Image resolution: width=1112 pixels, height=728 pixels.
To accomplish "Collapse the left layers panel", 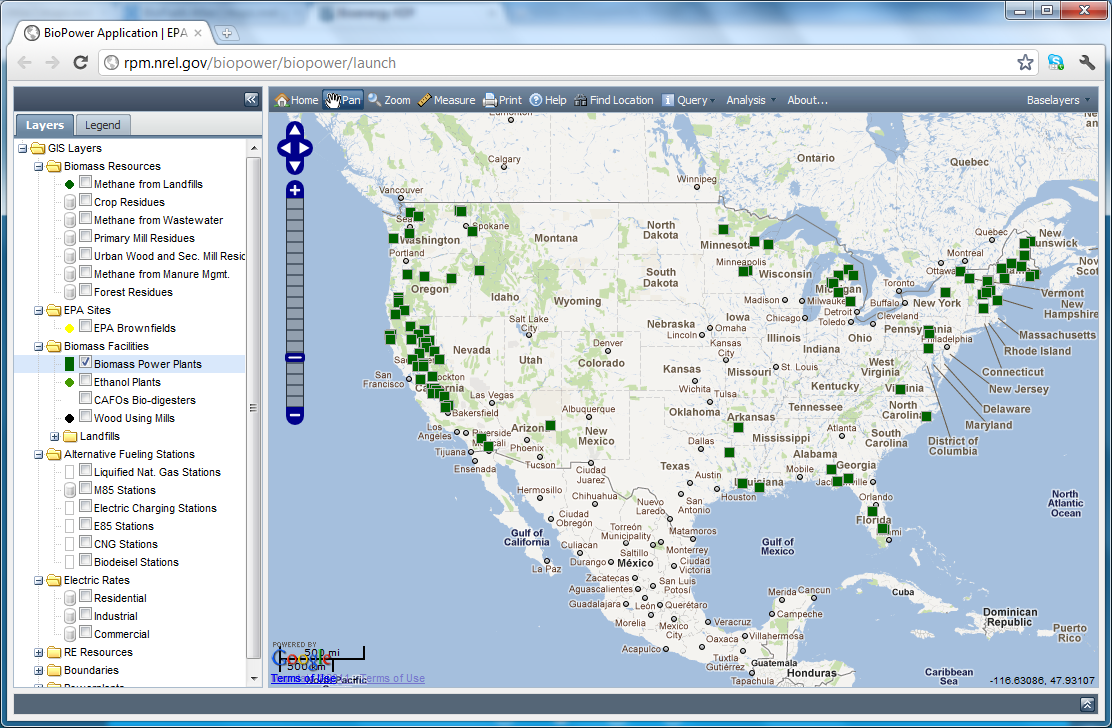I will coord(251,99).
